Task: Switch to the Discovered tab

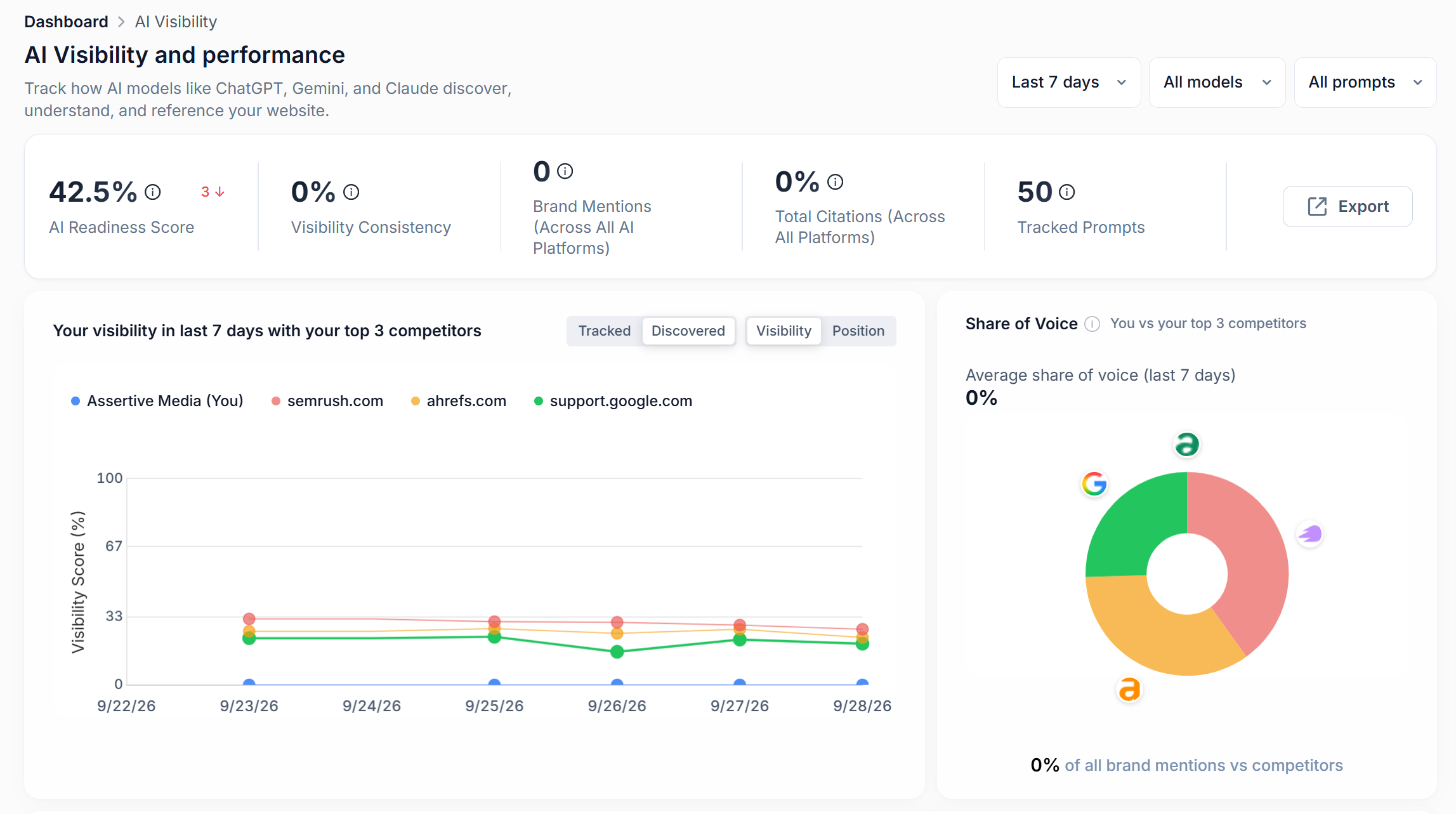Action: click(x=688, y=331)
